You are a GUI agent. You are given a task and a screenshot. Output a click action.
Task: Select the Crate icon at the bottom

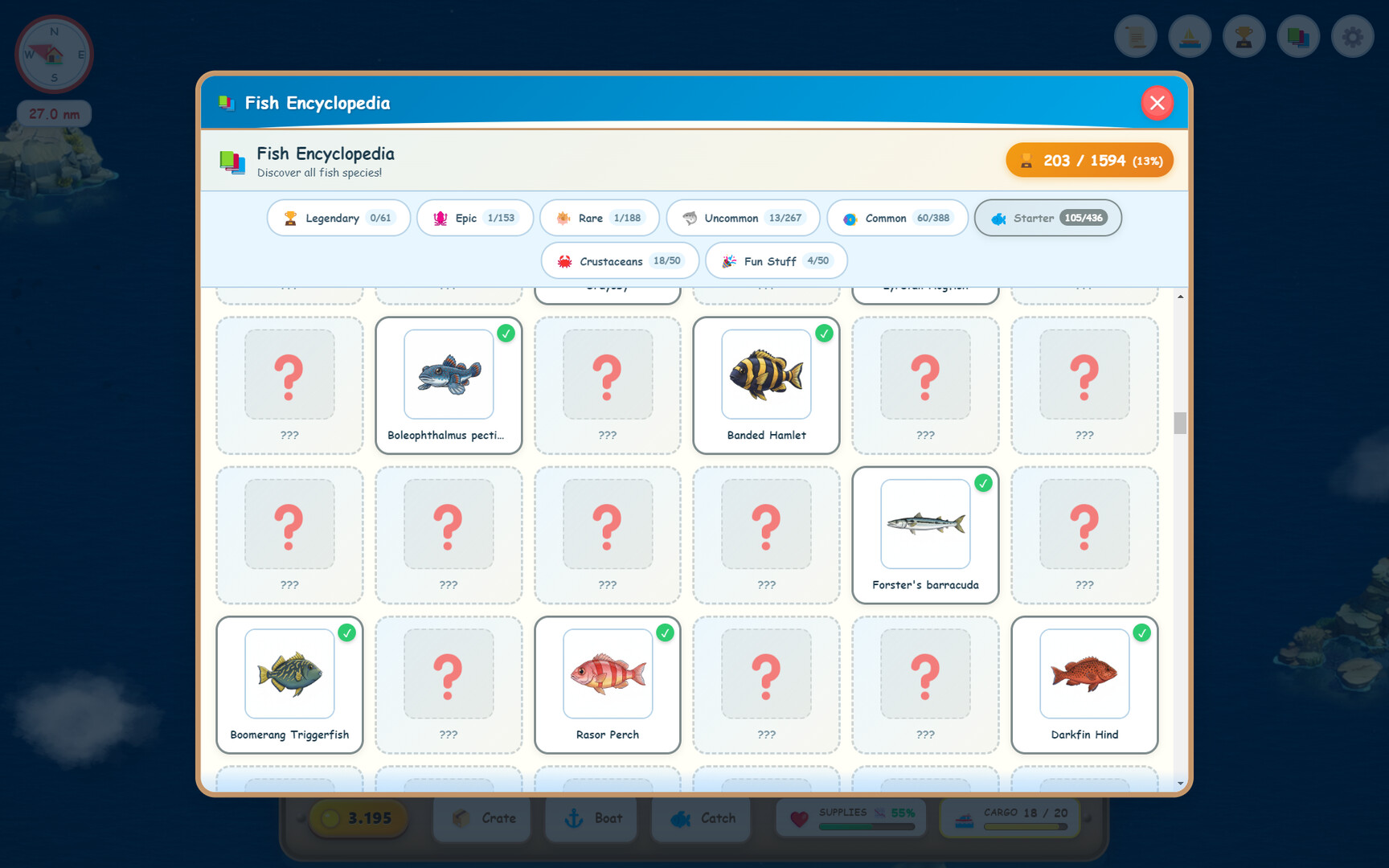point(481,818)
